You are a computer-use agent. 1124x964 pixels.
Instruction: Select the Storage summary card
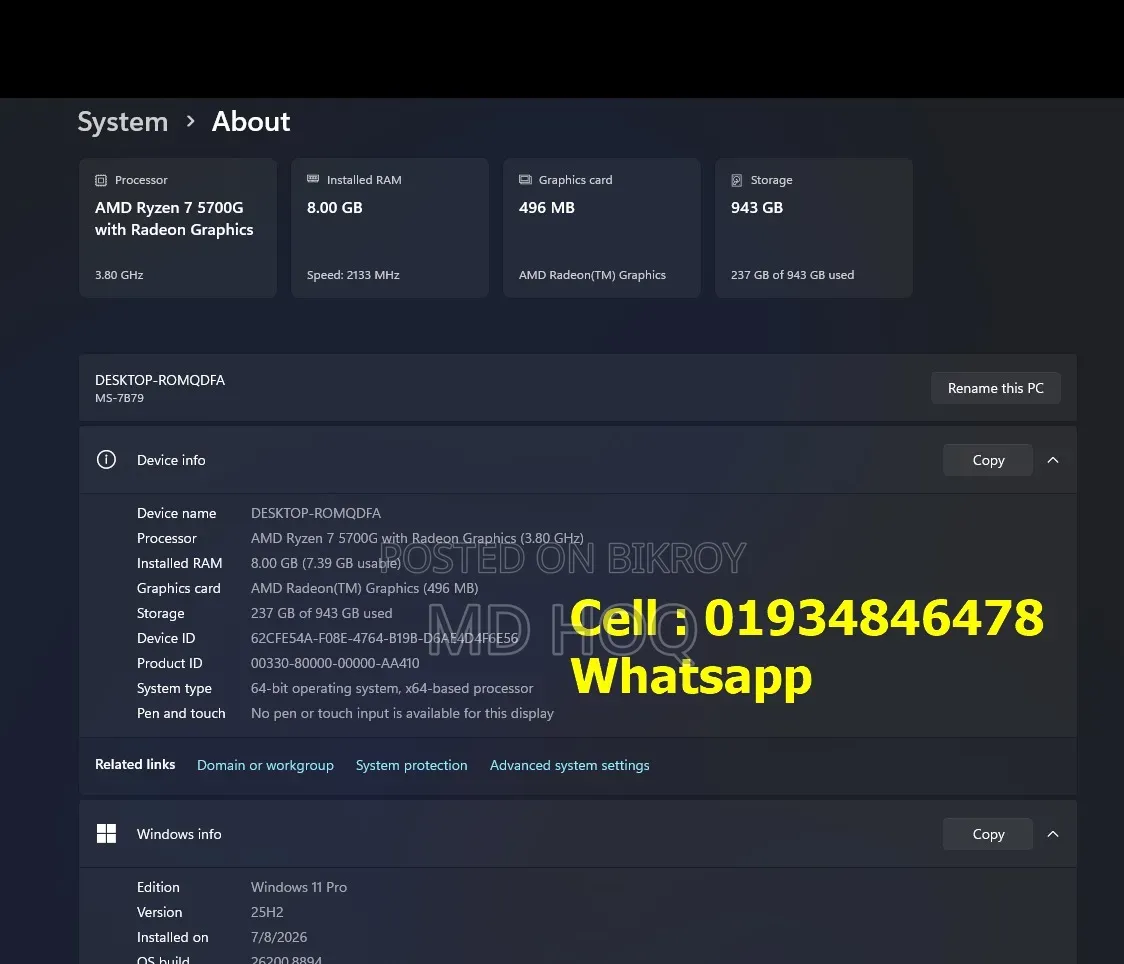pos(814,228)
